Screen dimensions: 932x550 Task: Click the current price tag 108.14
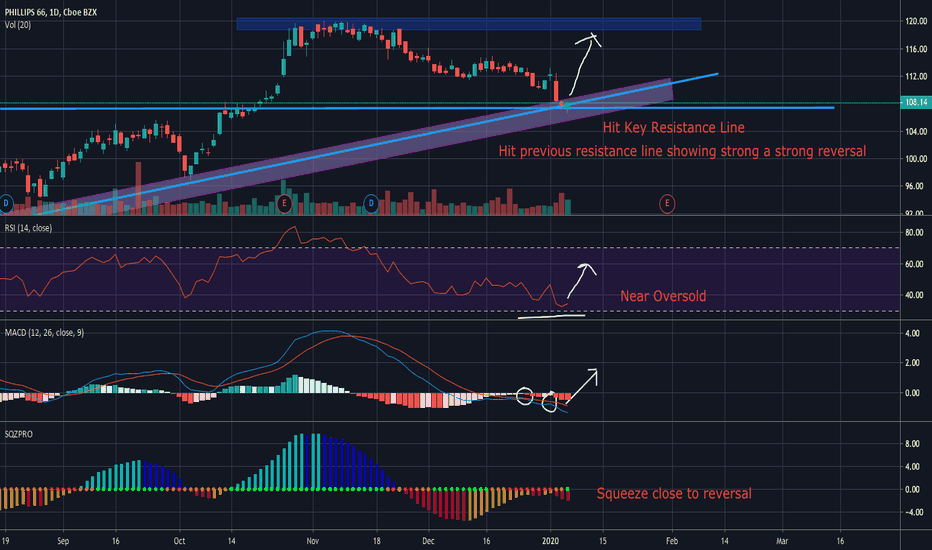point(915,102)
